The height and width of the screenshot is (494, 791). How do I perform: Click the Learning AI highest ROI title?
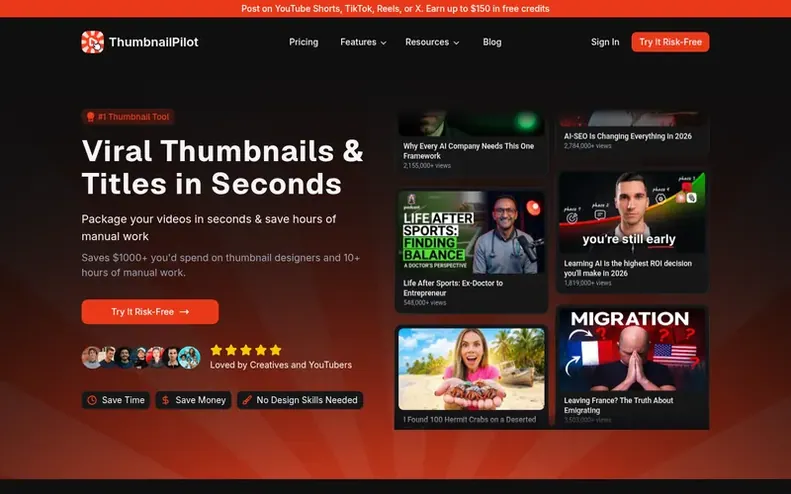(x=628, y=268)
